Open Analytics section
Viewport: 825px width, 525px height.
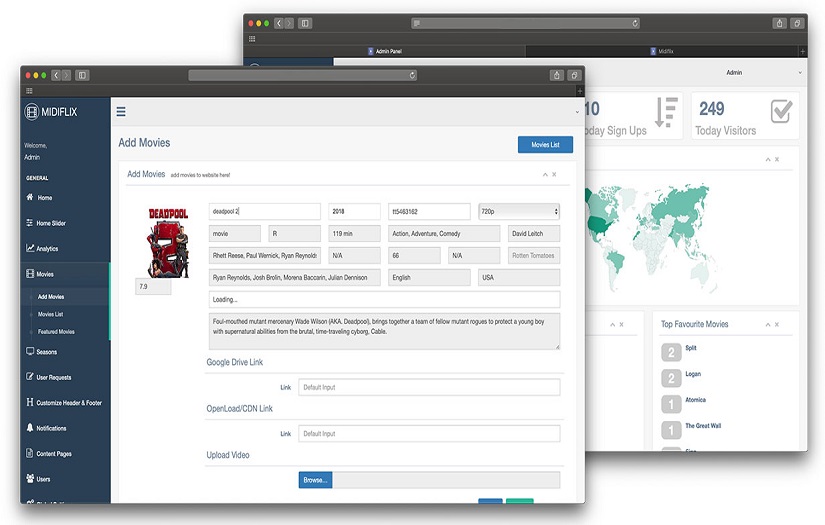click(42, 248)
